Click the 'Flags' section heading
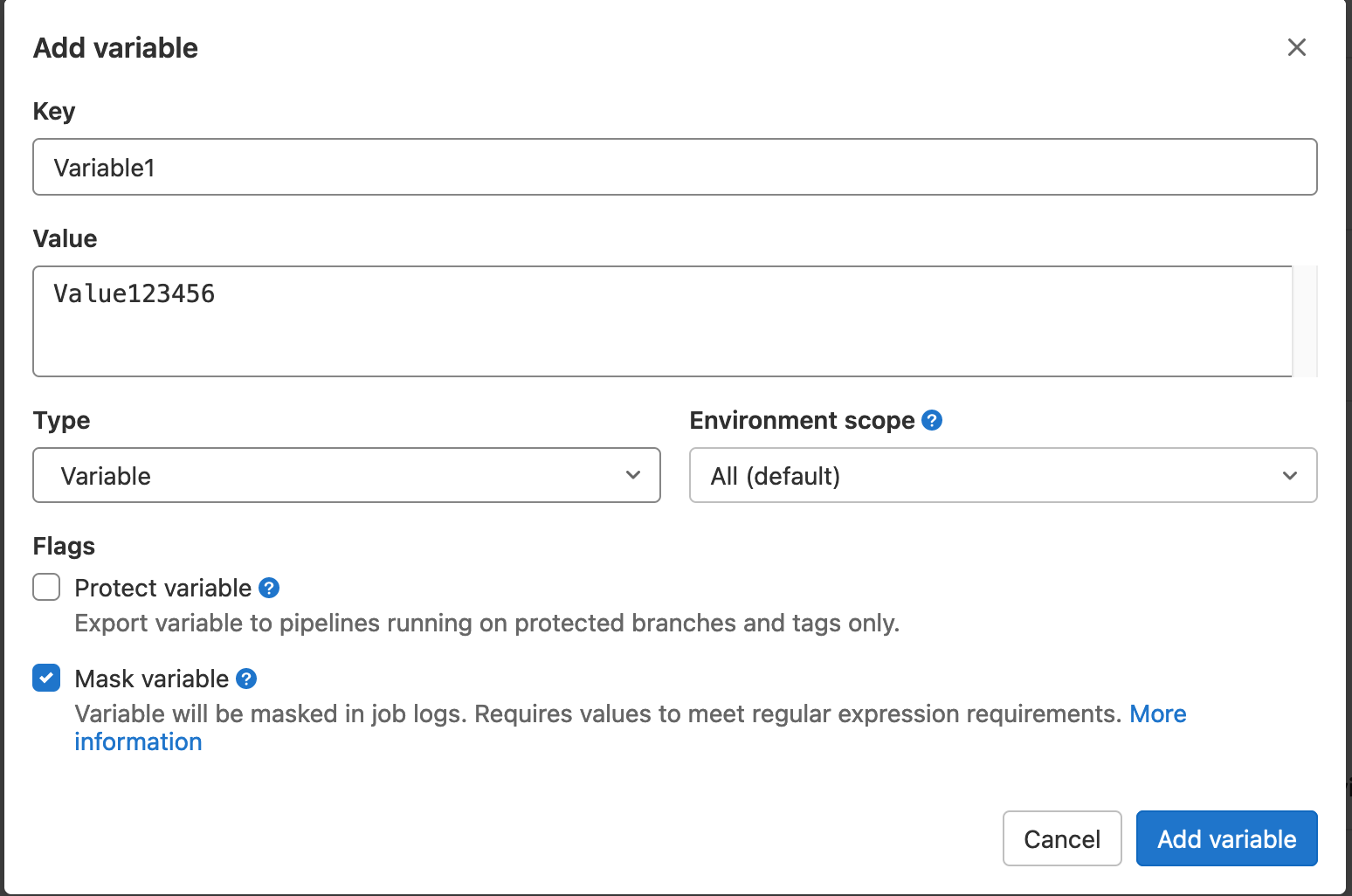The image size is (1352, 896). [64, 546]
